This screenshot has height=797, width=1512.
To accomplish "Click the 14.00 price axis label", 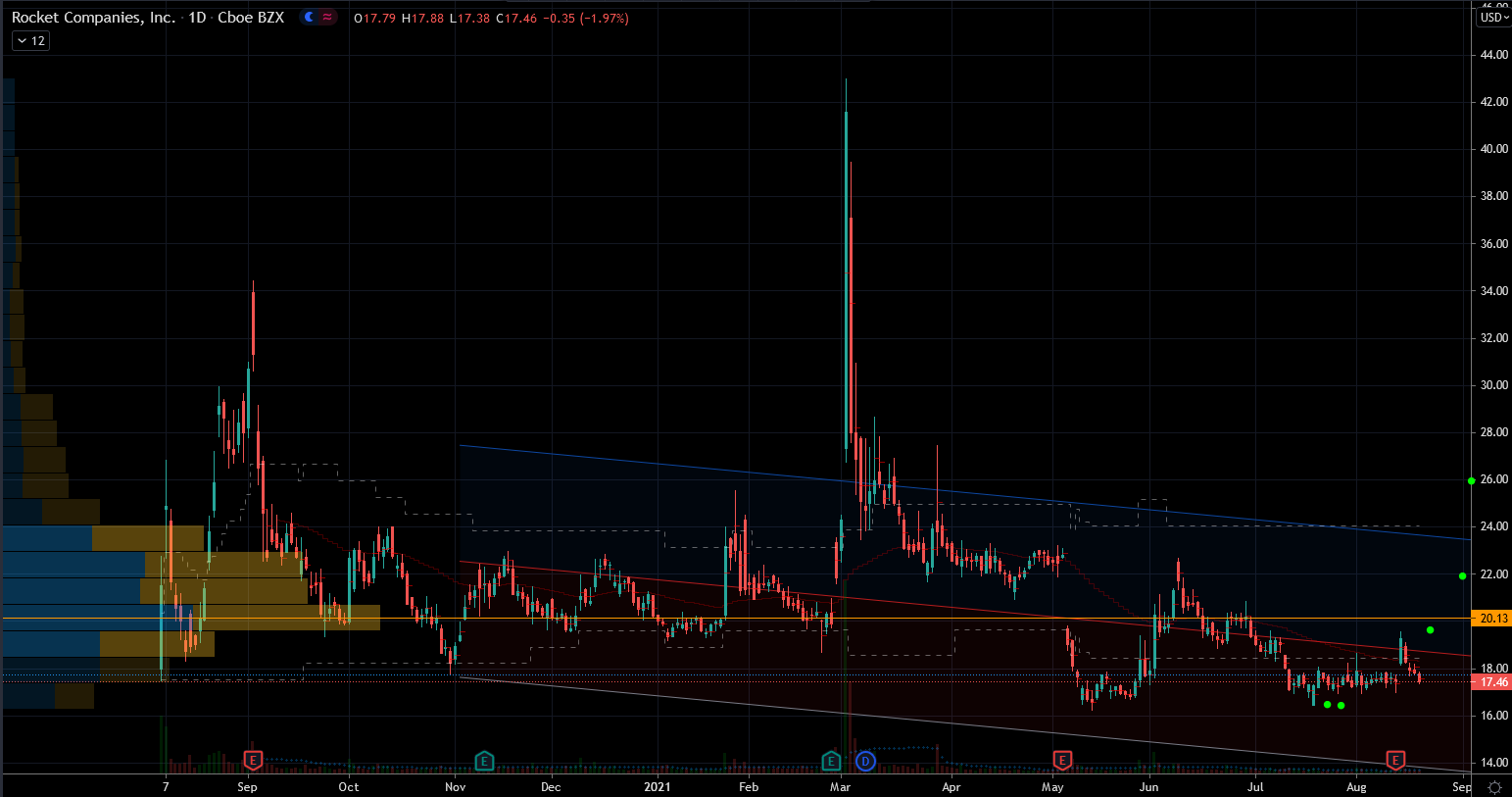I will tap(1494, 763).
